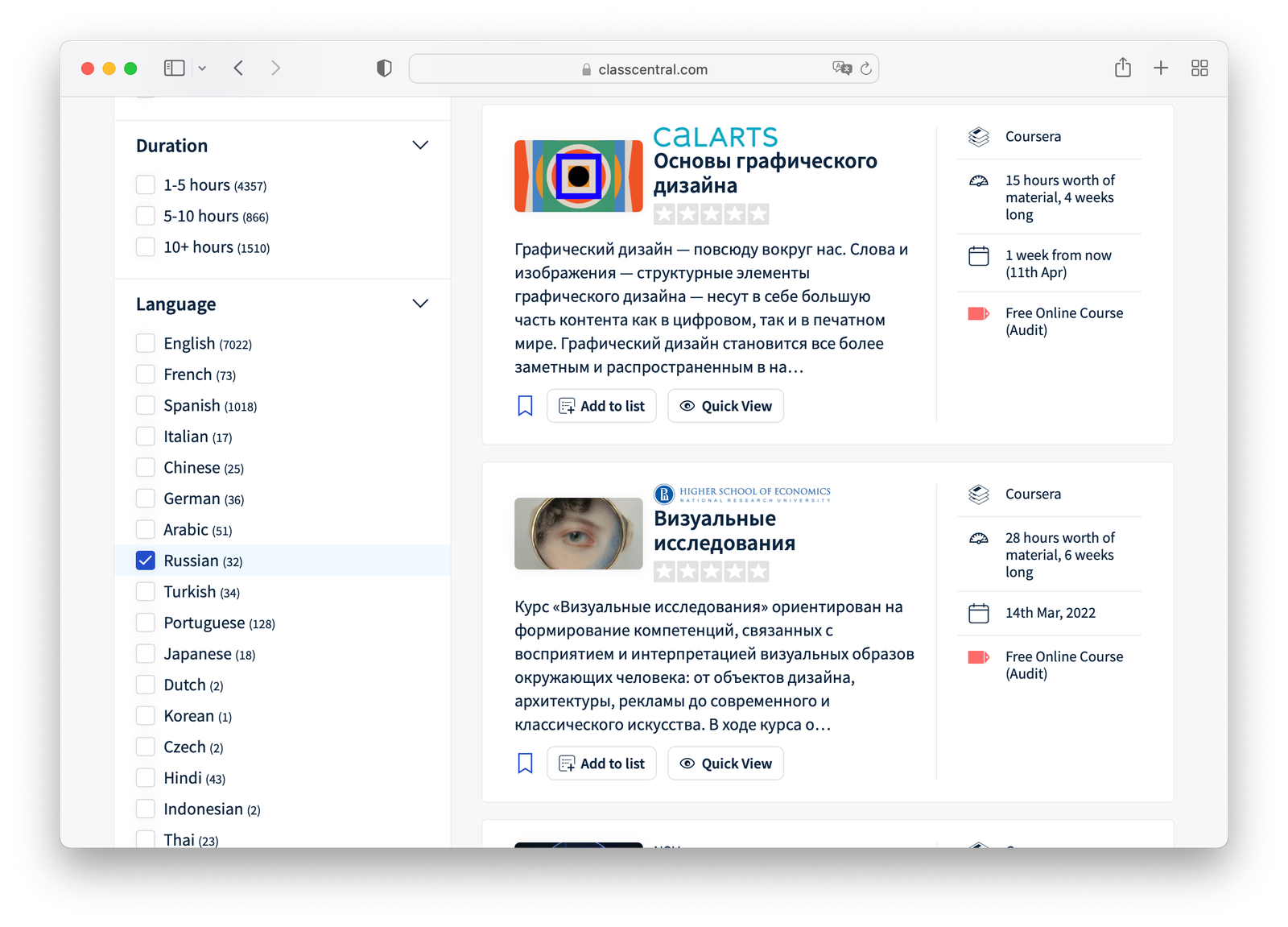This screenshot has width=1288, height=927.
Task: Click the workload gauge icon for 28 hours
Action: 979,539
